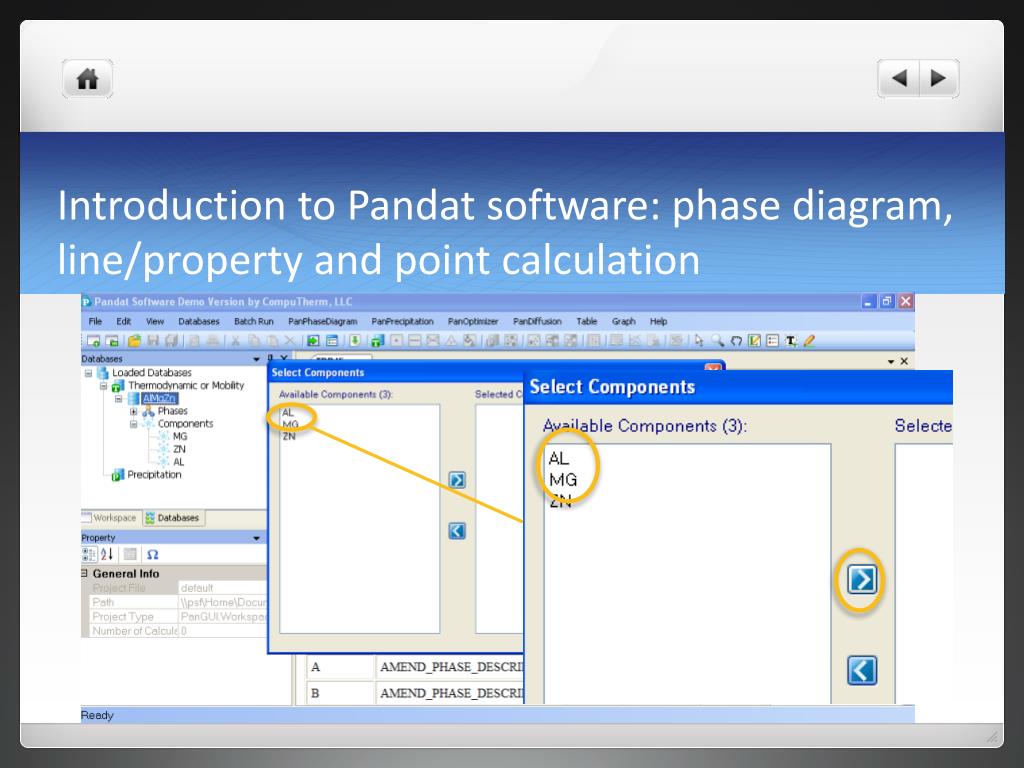Open the Graph menu

click(623, 321)
